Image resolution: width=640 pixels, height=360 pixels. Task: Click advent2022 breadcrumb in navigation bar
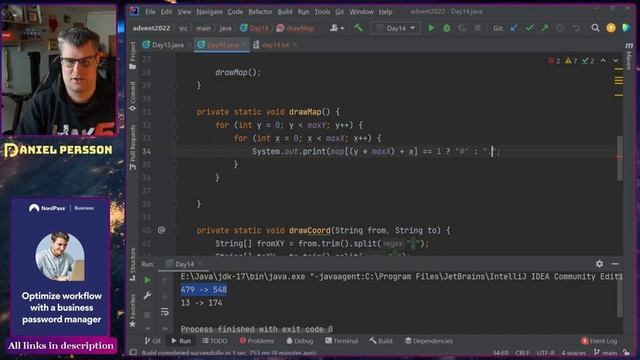[151, 28]
